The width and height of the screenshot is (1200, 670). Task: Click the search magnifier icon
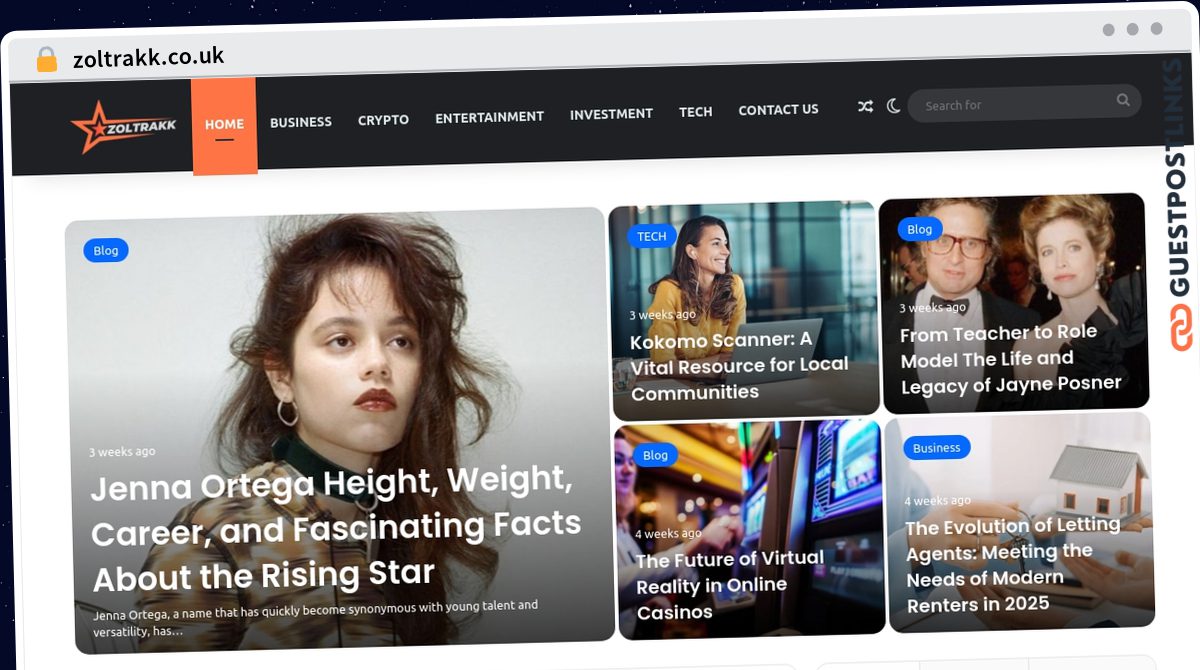[x=1123, y=100]
